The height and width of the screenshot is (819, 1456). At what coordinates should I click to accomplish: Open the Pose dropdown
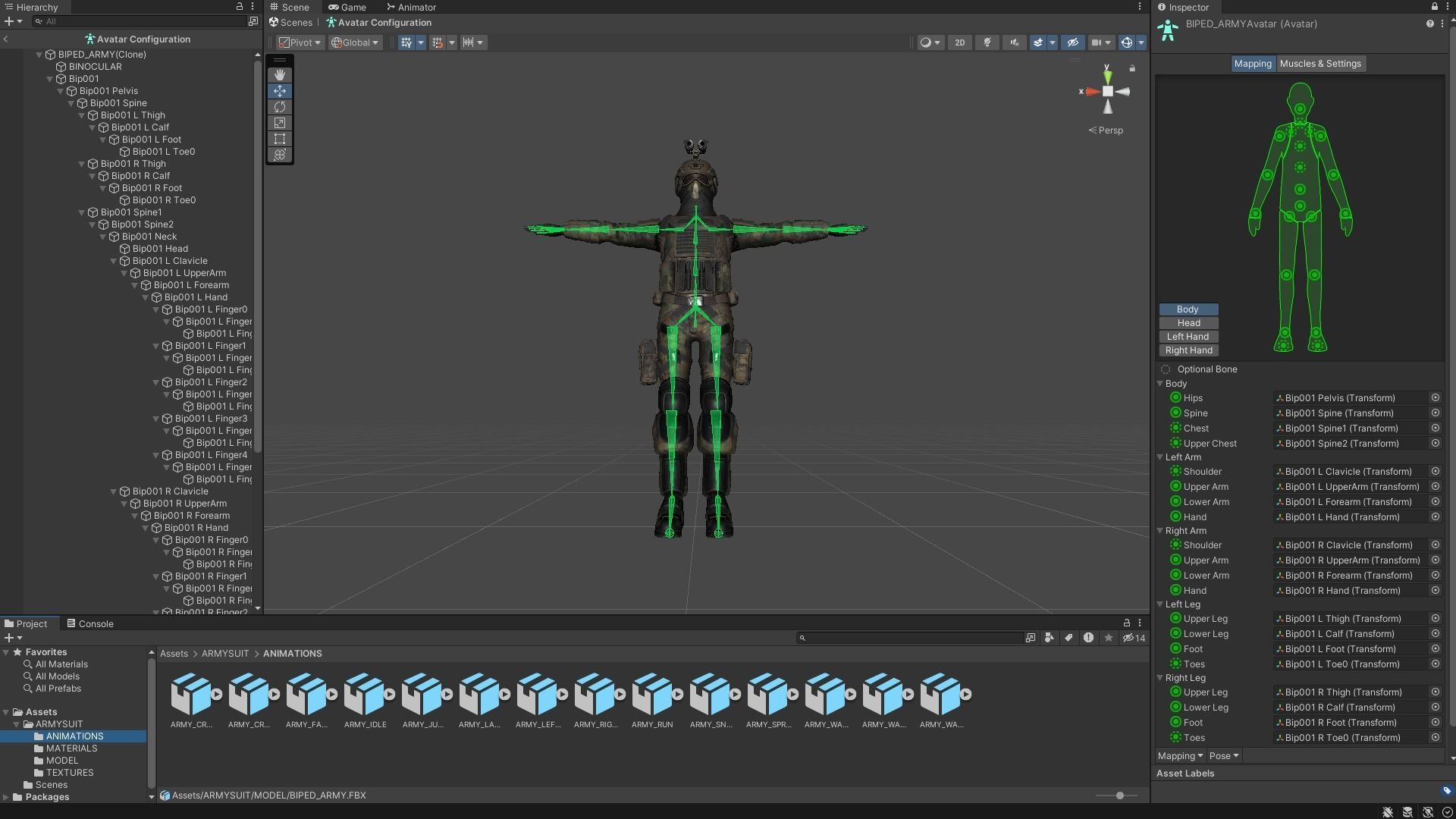point(1223,756)
